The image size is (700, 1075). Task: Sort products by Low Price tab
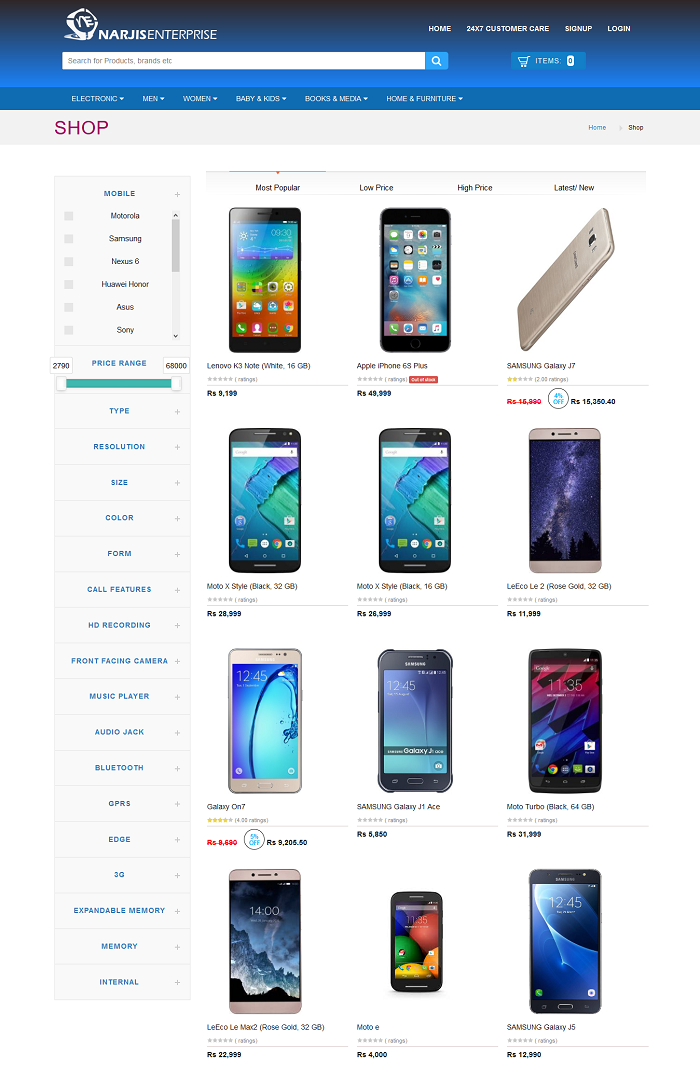point(376,188)
